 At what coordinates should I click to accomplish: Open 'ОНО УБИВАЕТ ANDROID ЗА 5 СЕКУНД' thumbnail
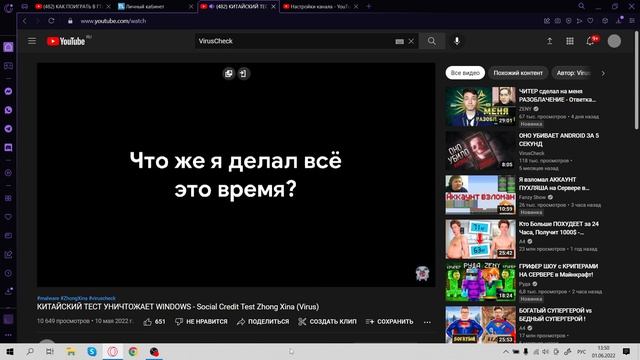480,151
